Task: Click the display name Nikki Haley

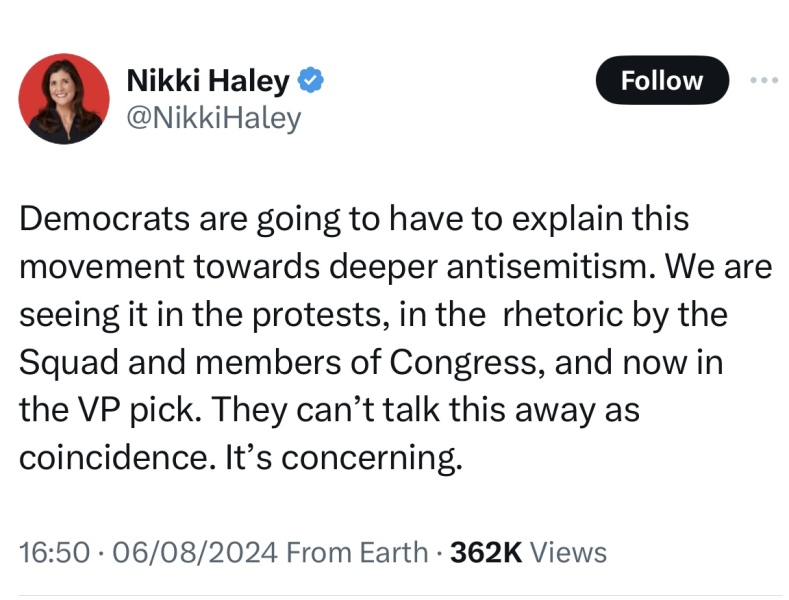Action: 207,81
